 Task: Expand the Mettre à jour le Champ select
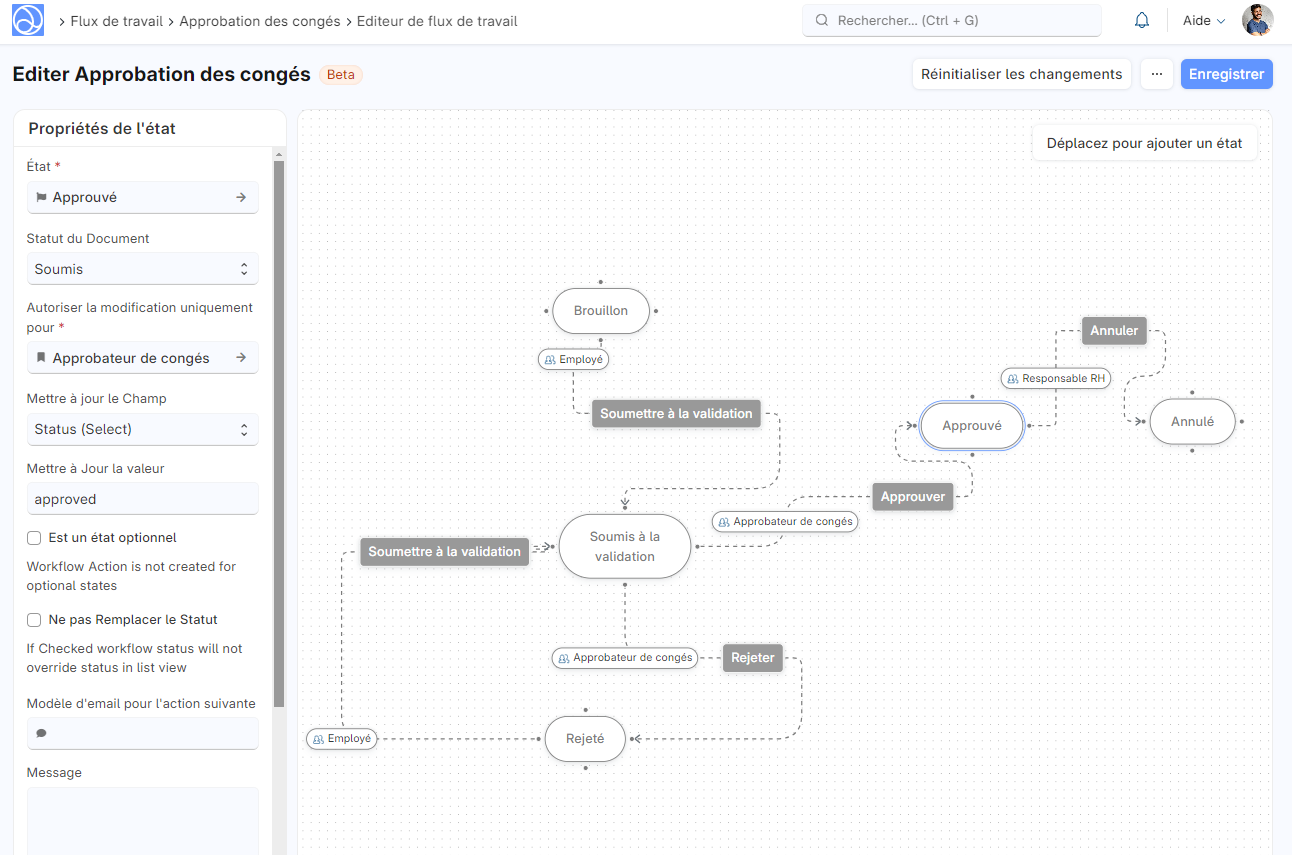coord(142,429)
